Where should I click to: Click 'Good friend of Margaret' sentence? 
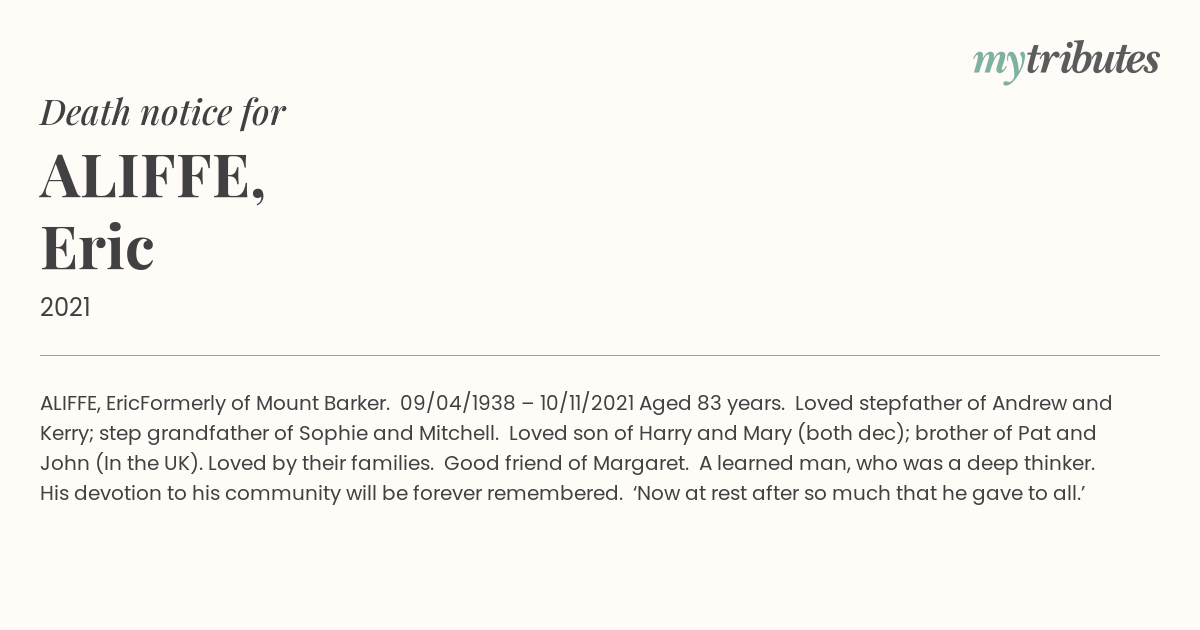click(565, 464)
